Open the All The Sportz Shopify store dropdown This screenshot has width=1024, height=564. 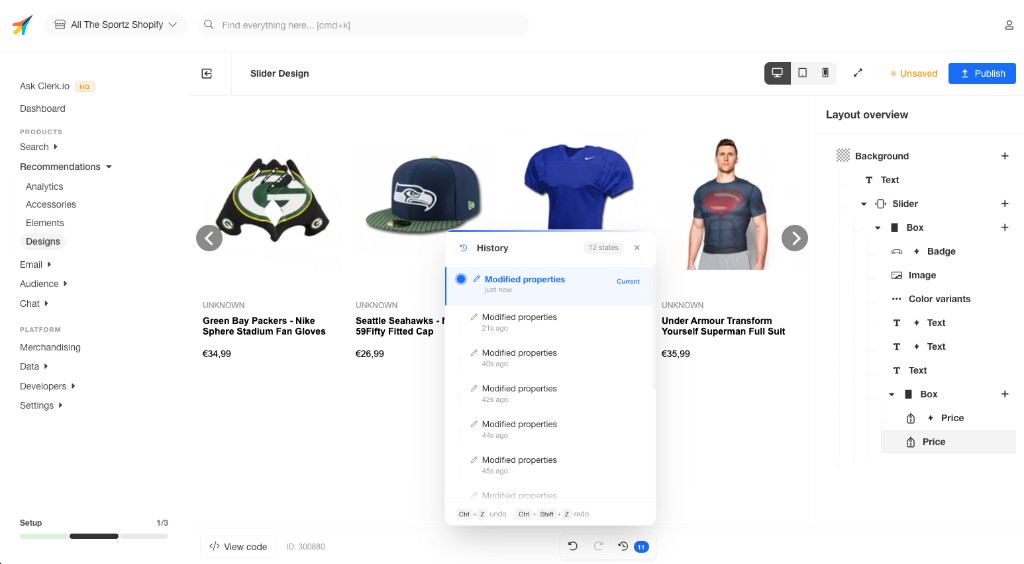pyautogui.click(x=116, y=25)
